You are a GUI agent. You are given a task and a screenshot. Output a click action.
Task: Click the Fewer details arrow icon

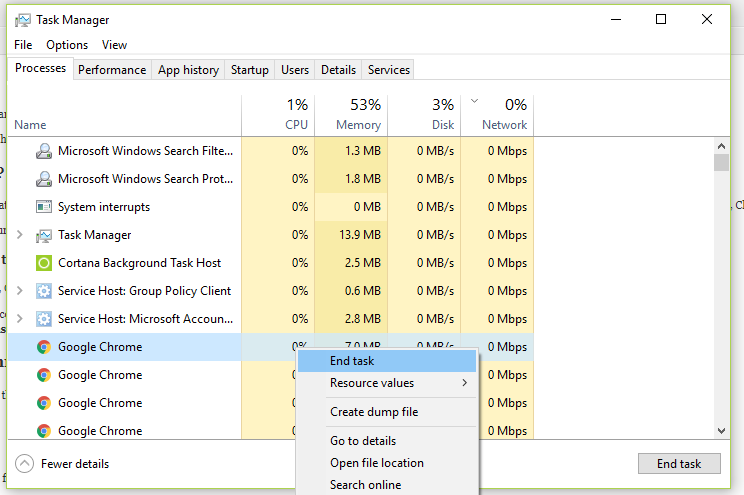[x=24, y=464]
